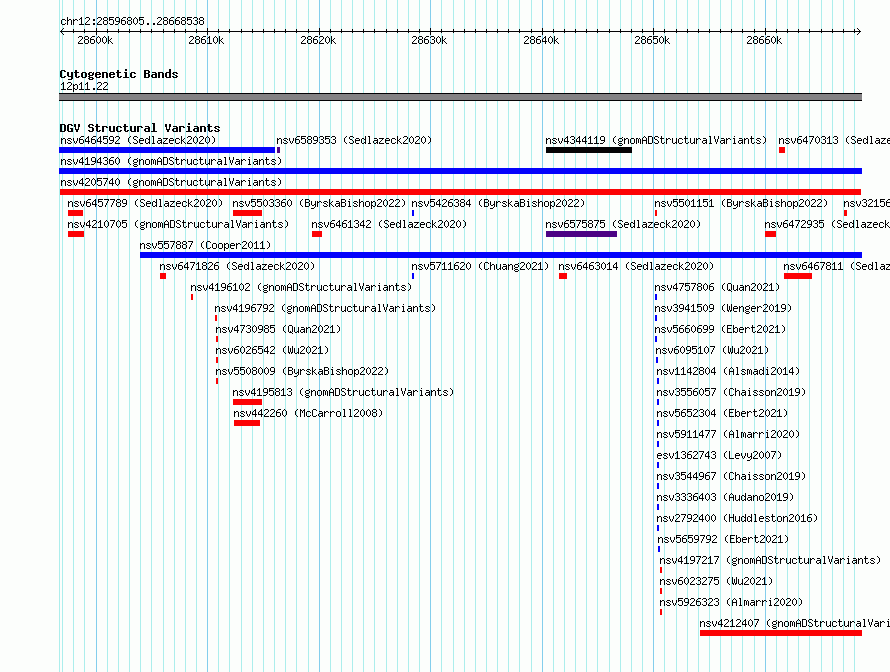Click the 28610k ruler position
Screen dimensions: 890x672
click(206, 40)
